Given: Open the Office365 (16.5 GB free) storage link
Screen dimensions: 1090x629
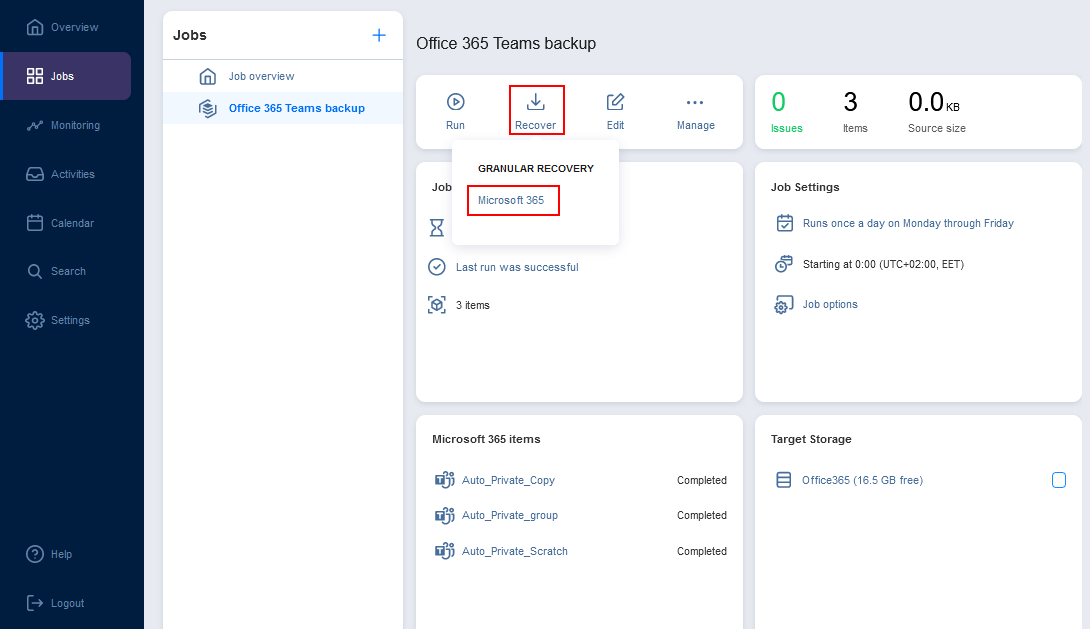Looking at the screenshot, I should pos(862,480).
